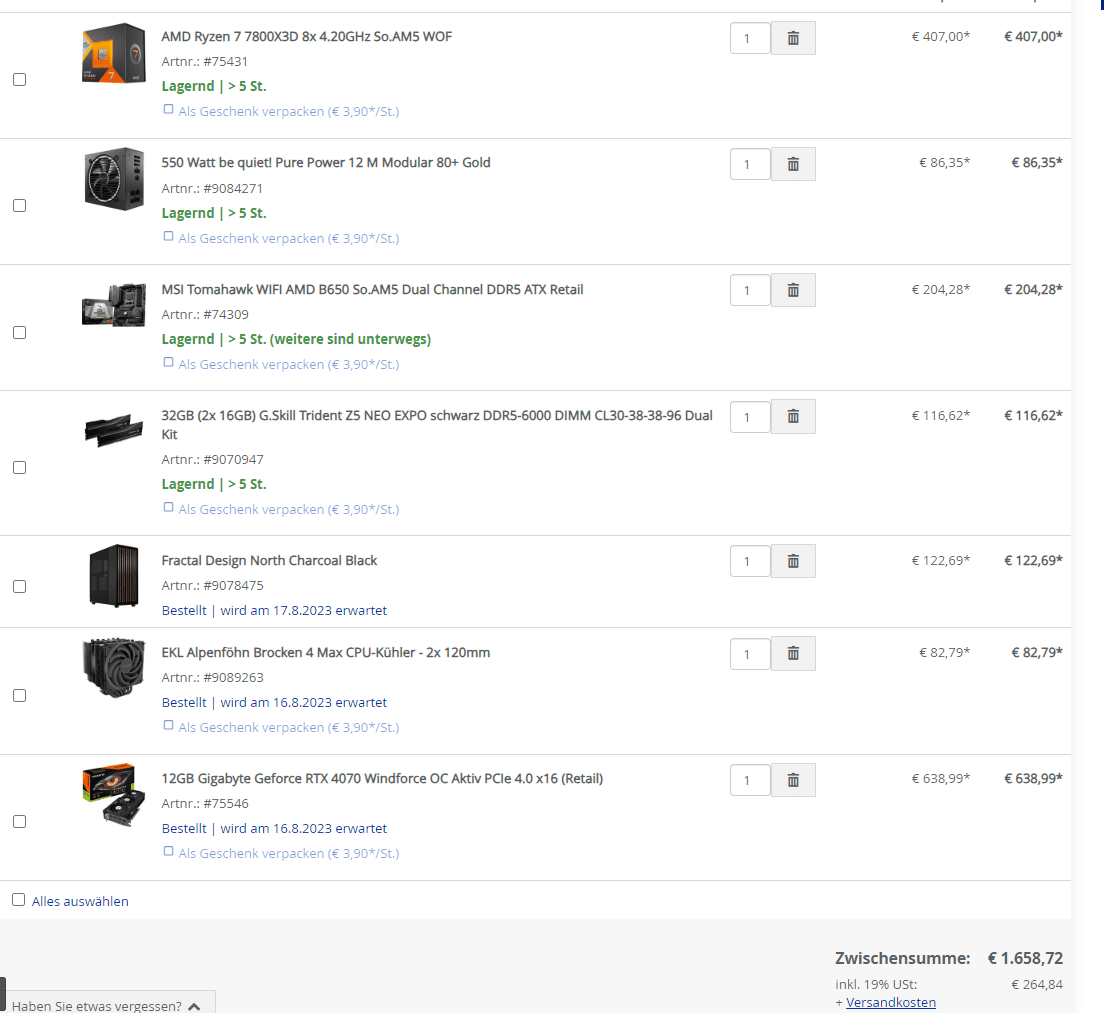Delete the AMD Ryzen 7 7800X3D item
The image size is (1104, 1013).
click(x=793, y=38)
